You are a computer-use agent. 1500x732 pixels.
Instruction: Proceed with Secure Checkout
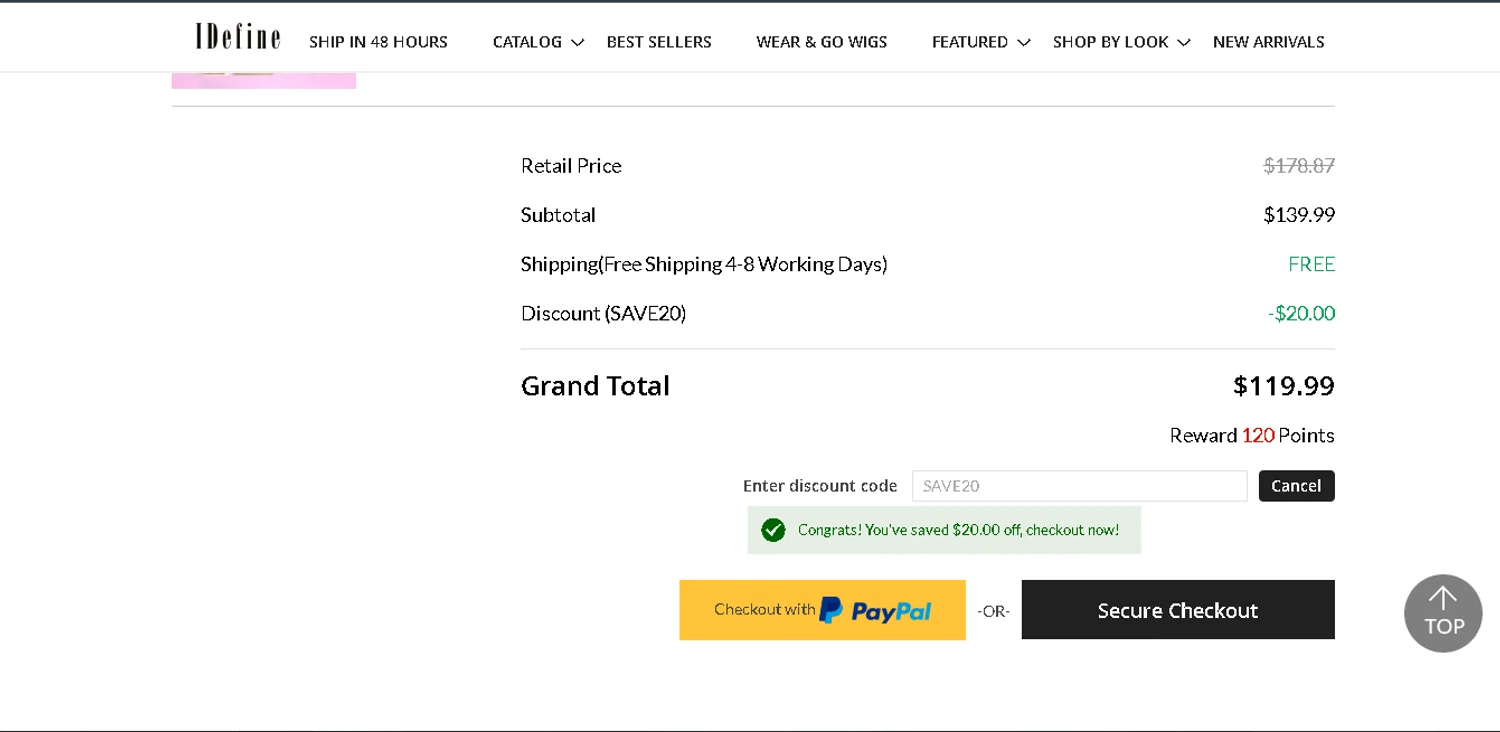click(1178, 610)
